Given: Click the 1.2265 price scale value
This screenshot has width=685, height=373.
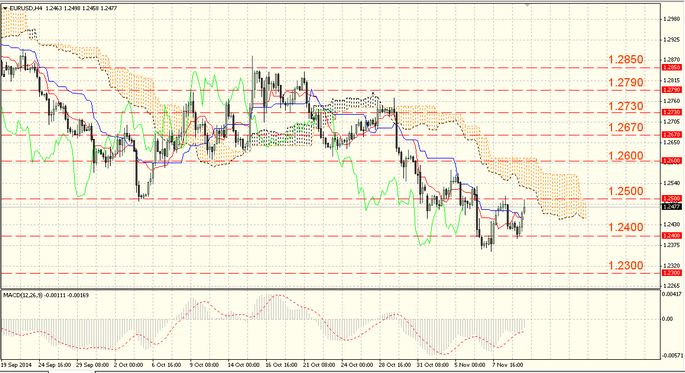Looking at the screenshot, I should coord(671,286).
